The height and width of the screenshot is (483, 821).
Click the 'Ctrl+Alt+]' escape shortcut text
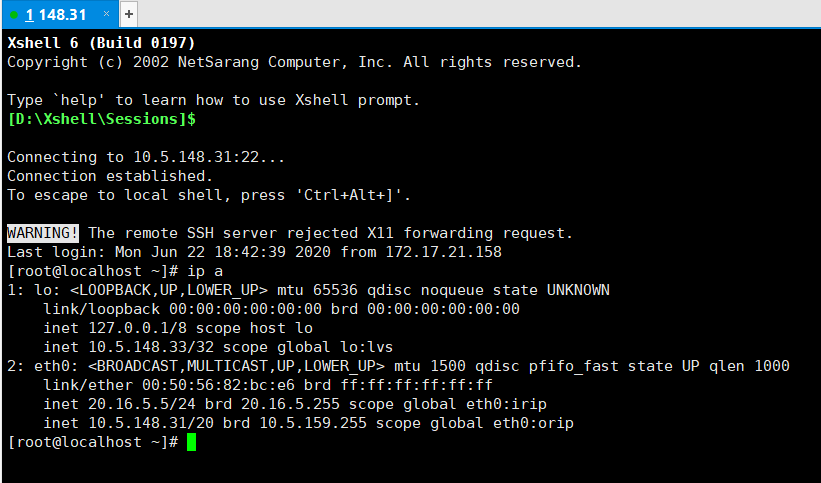pyautogui.click(x=350, y=195)
